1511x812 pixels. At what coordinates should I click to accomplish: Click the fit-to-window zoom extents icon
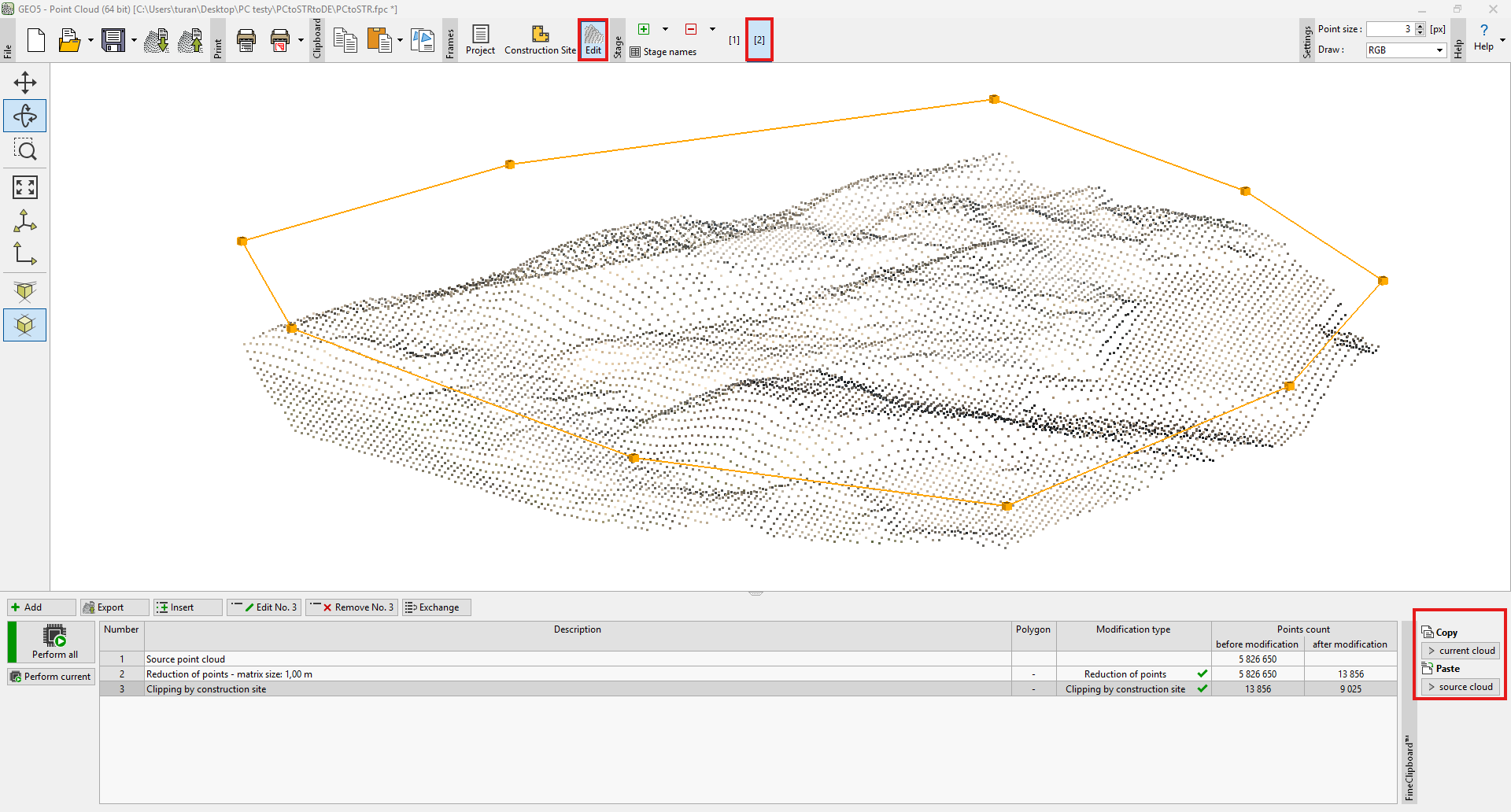(25, 187)
